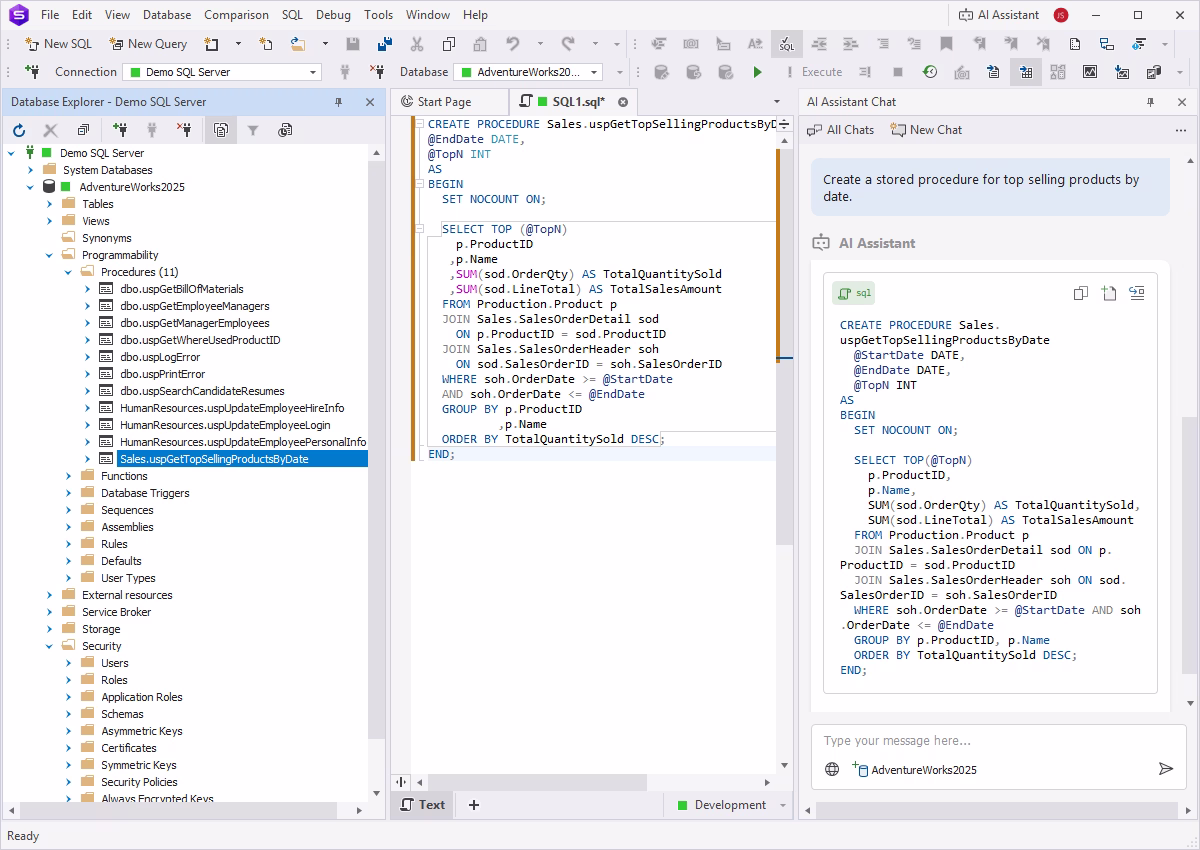Click collapse-all icon in Database Explorer
This screenshot has width=1200, height=850.
coord(83,130)
